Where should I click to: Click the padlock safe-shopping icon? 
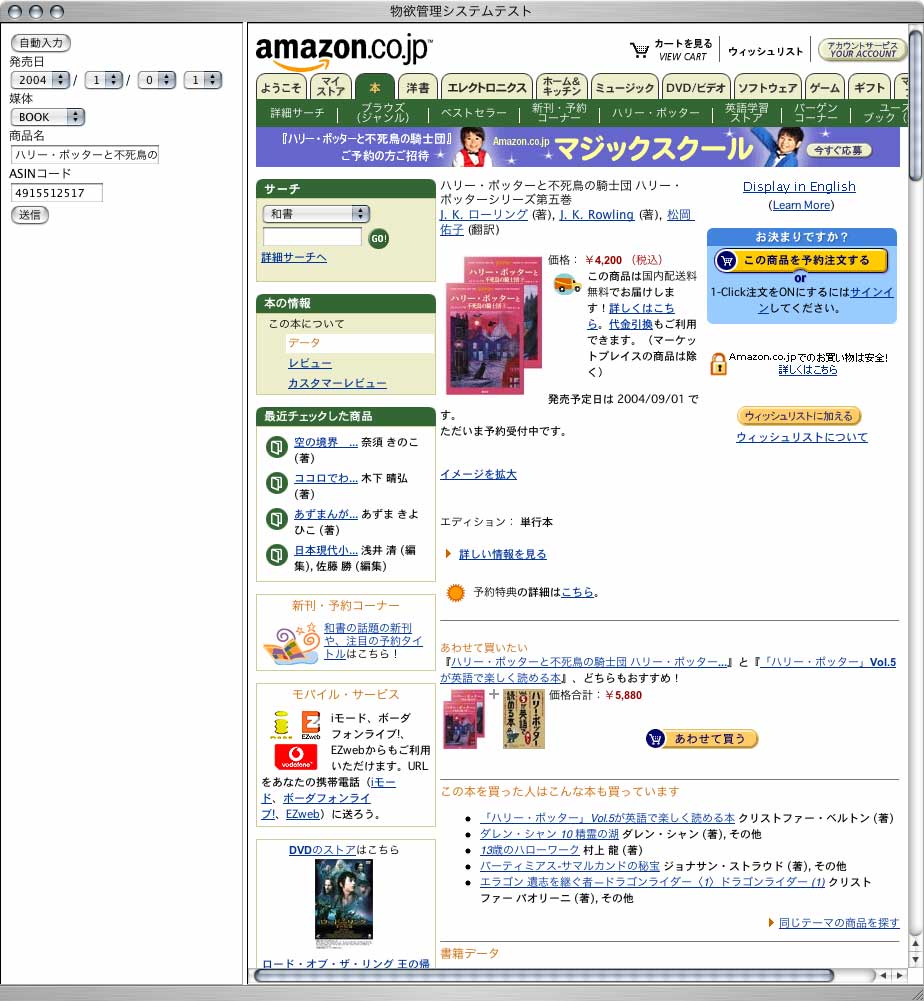pos(718,363)
